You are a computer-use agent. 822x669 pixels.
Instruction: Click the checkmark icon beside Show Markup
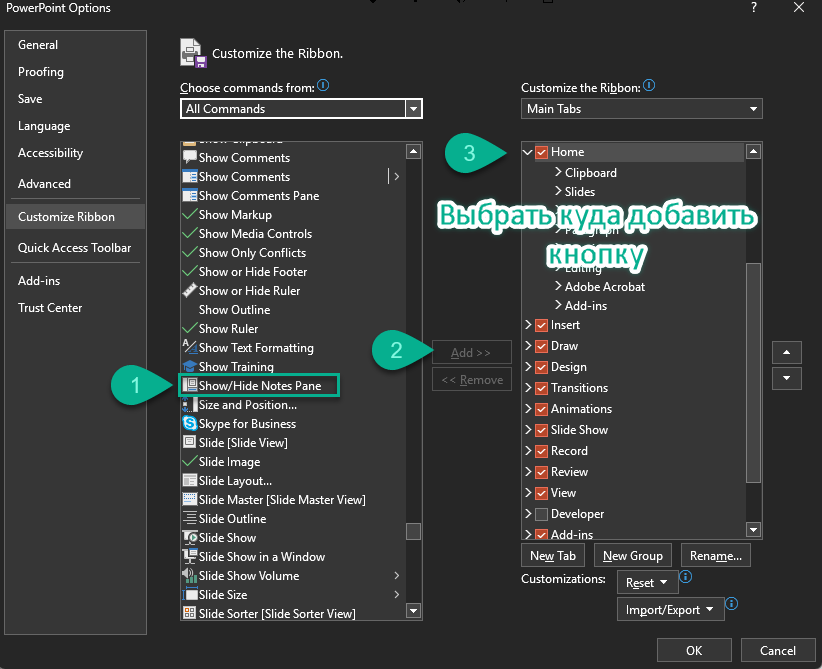coord(189,214)
